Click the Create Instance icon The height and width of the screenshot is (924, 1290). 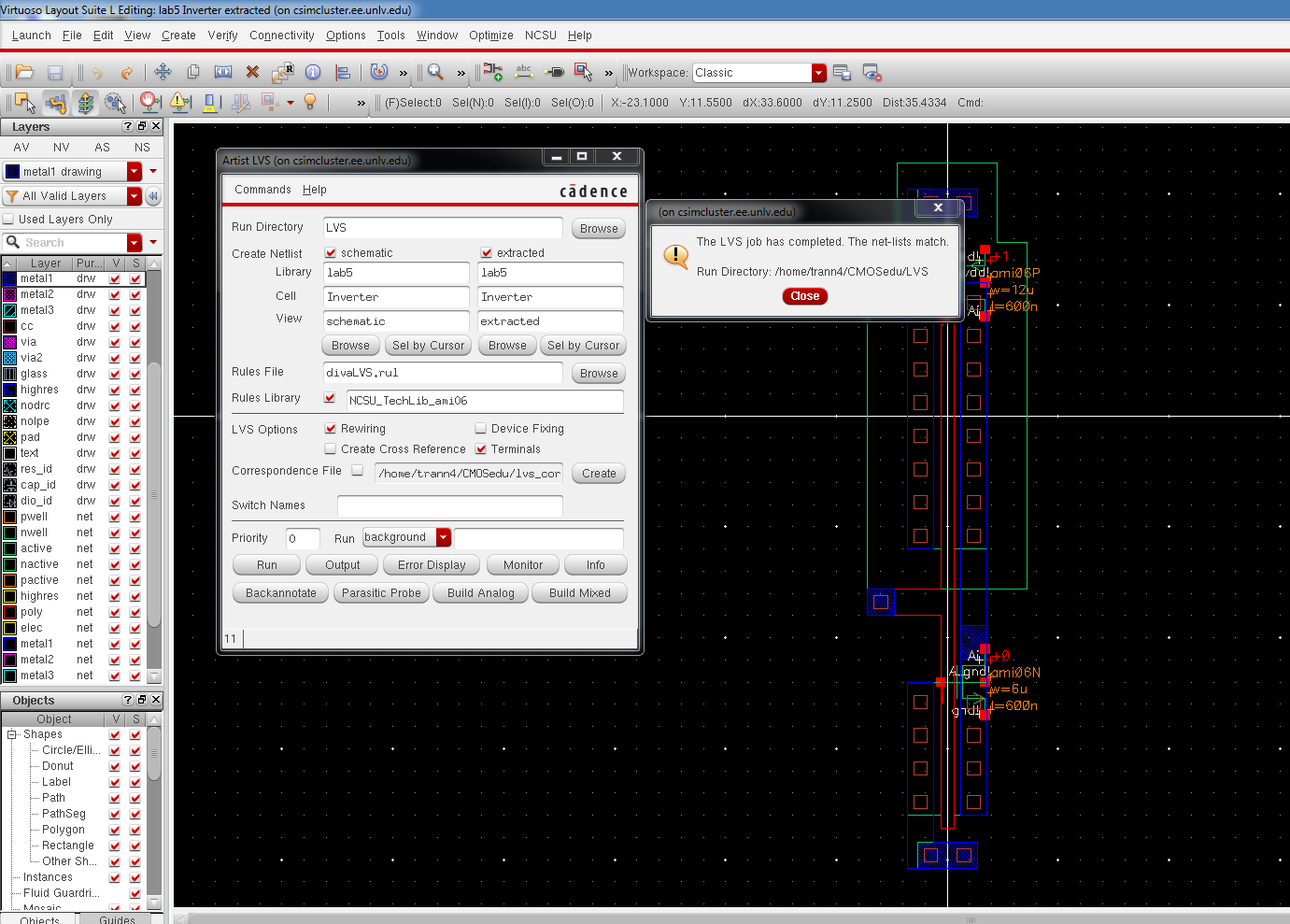(494, 72)
